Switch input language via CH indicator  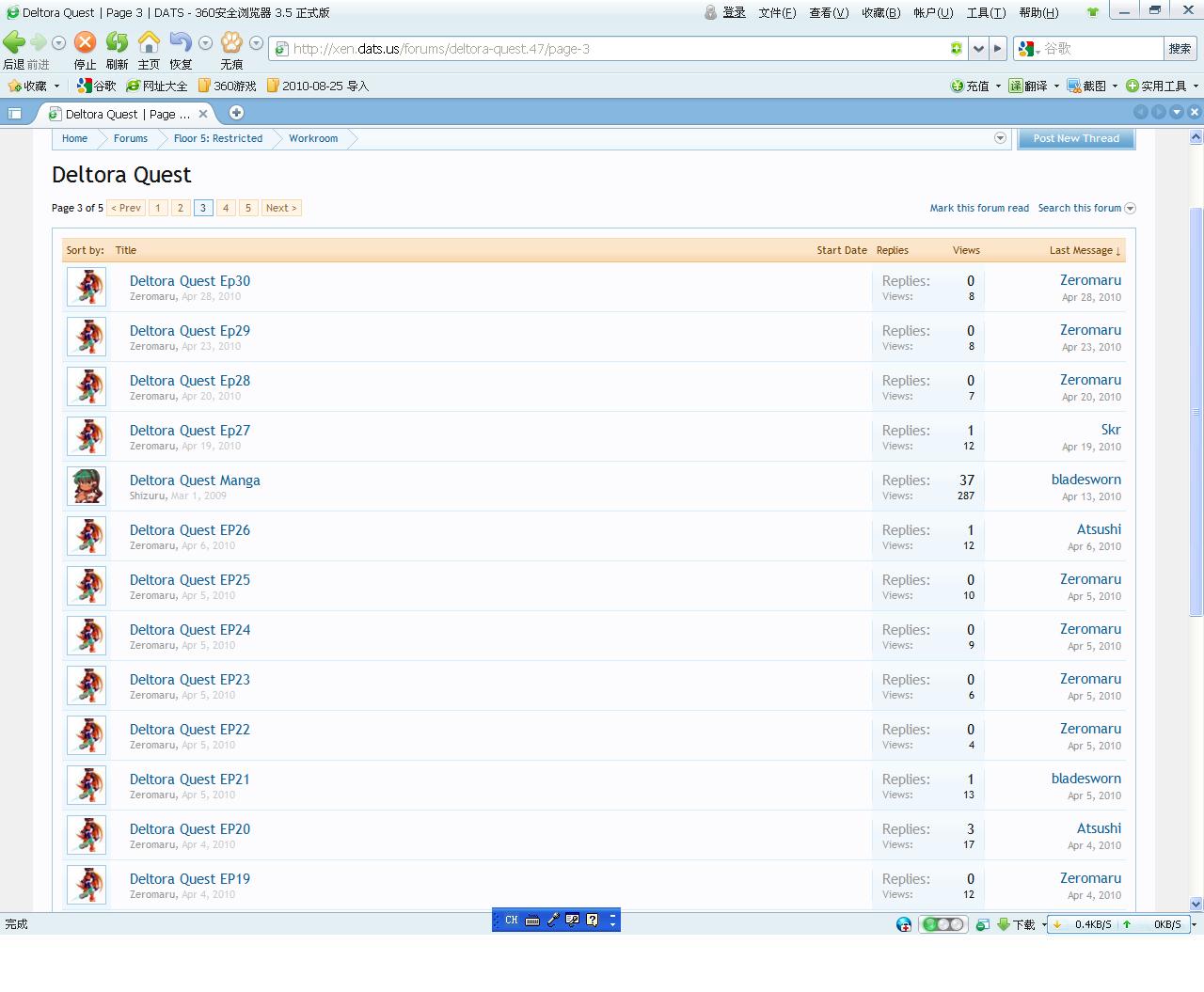click(511, 921)
